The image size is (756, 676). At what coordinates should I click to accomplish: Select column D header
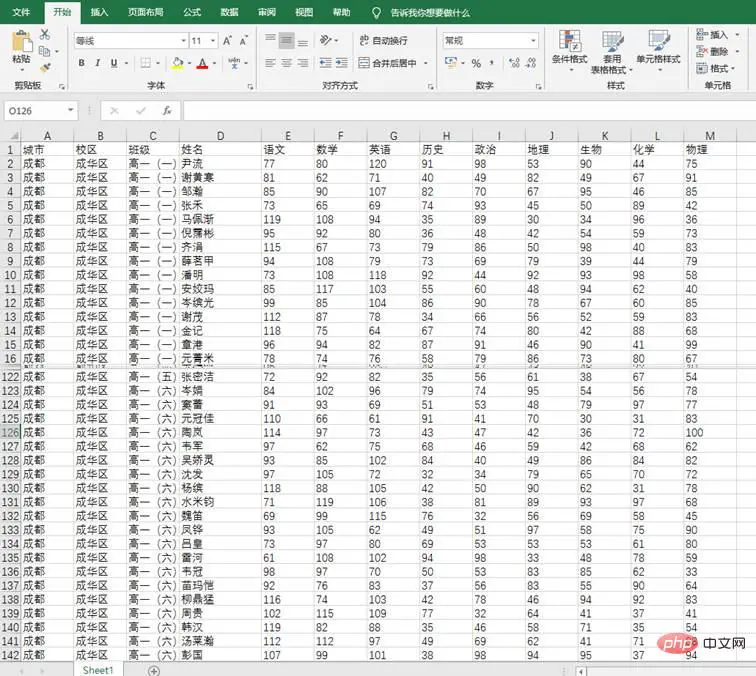(x=220, y=136)
